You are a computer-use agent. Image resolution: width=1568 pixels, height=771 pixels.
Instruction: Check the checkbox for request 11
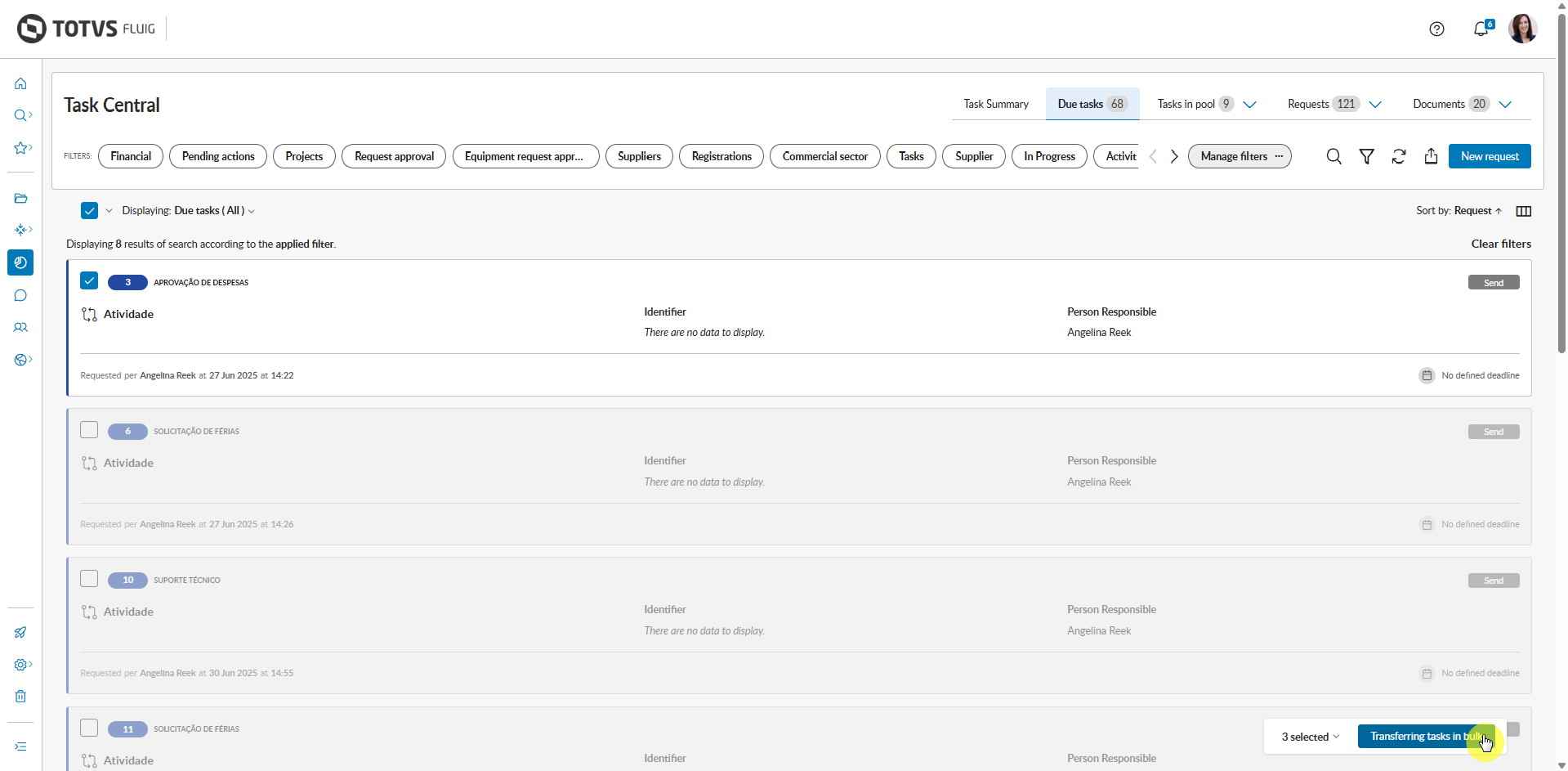89,728
